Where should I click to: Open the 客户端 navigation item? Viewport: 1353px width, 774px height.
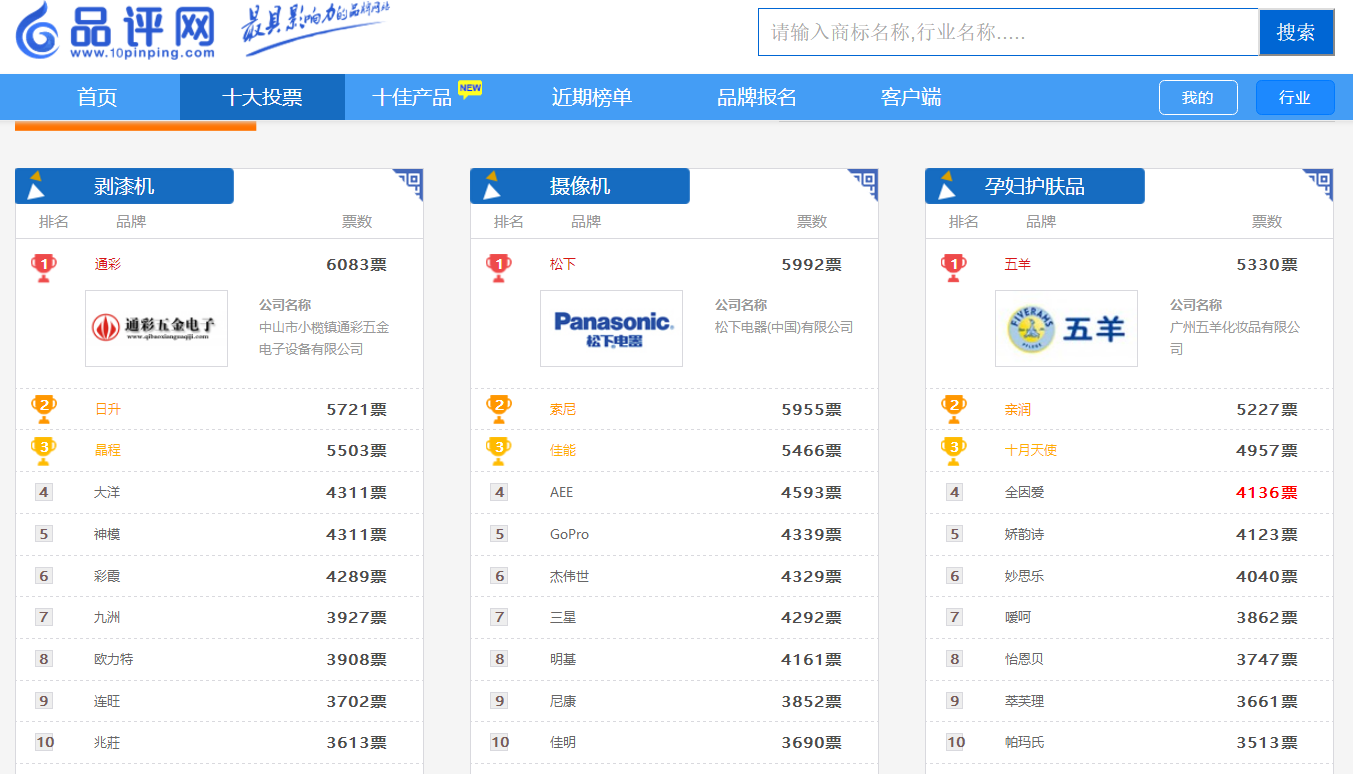[911, 97]
